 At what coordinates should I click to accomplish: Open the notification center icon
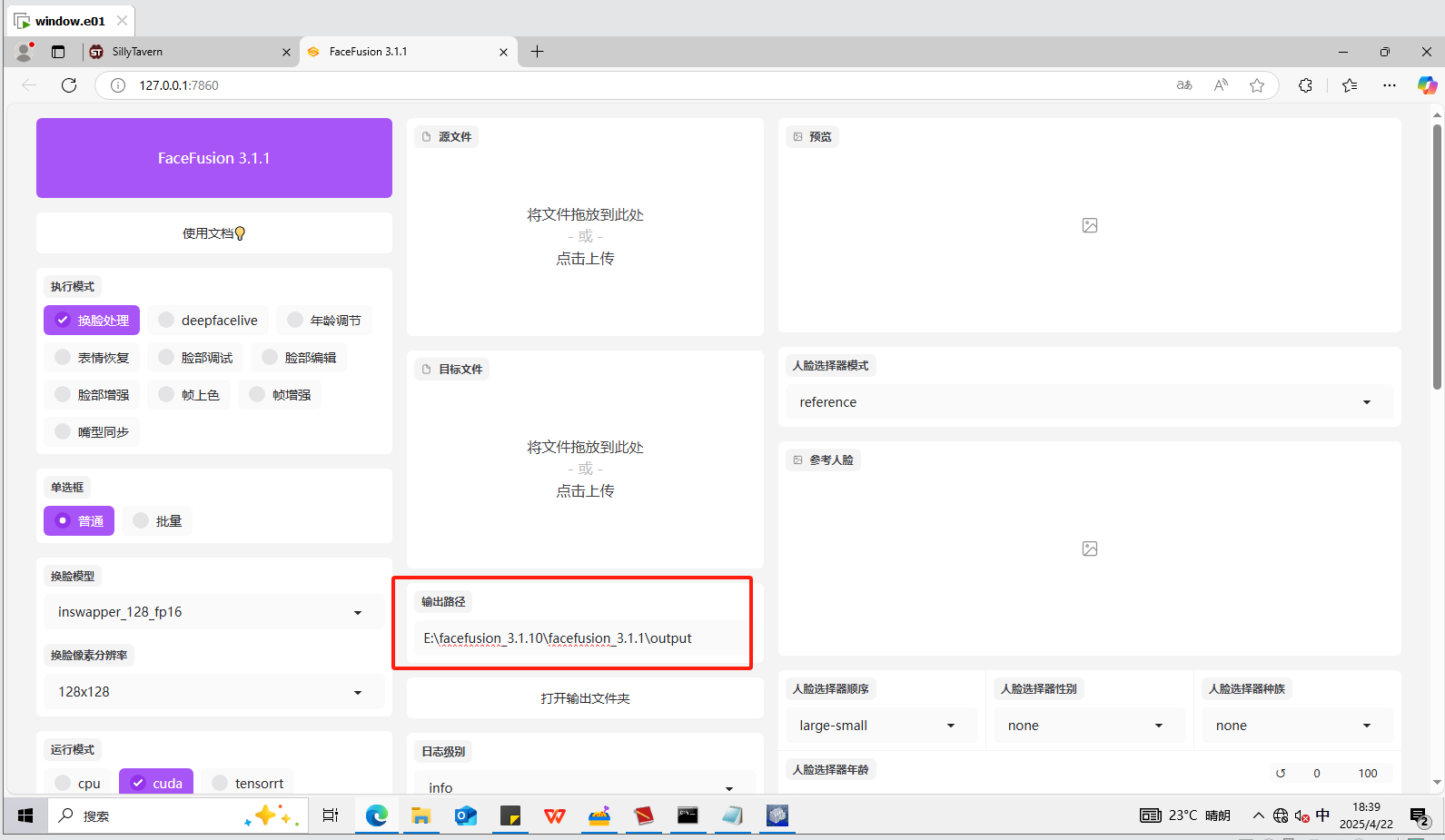[x=1420, y=815]
